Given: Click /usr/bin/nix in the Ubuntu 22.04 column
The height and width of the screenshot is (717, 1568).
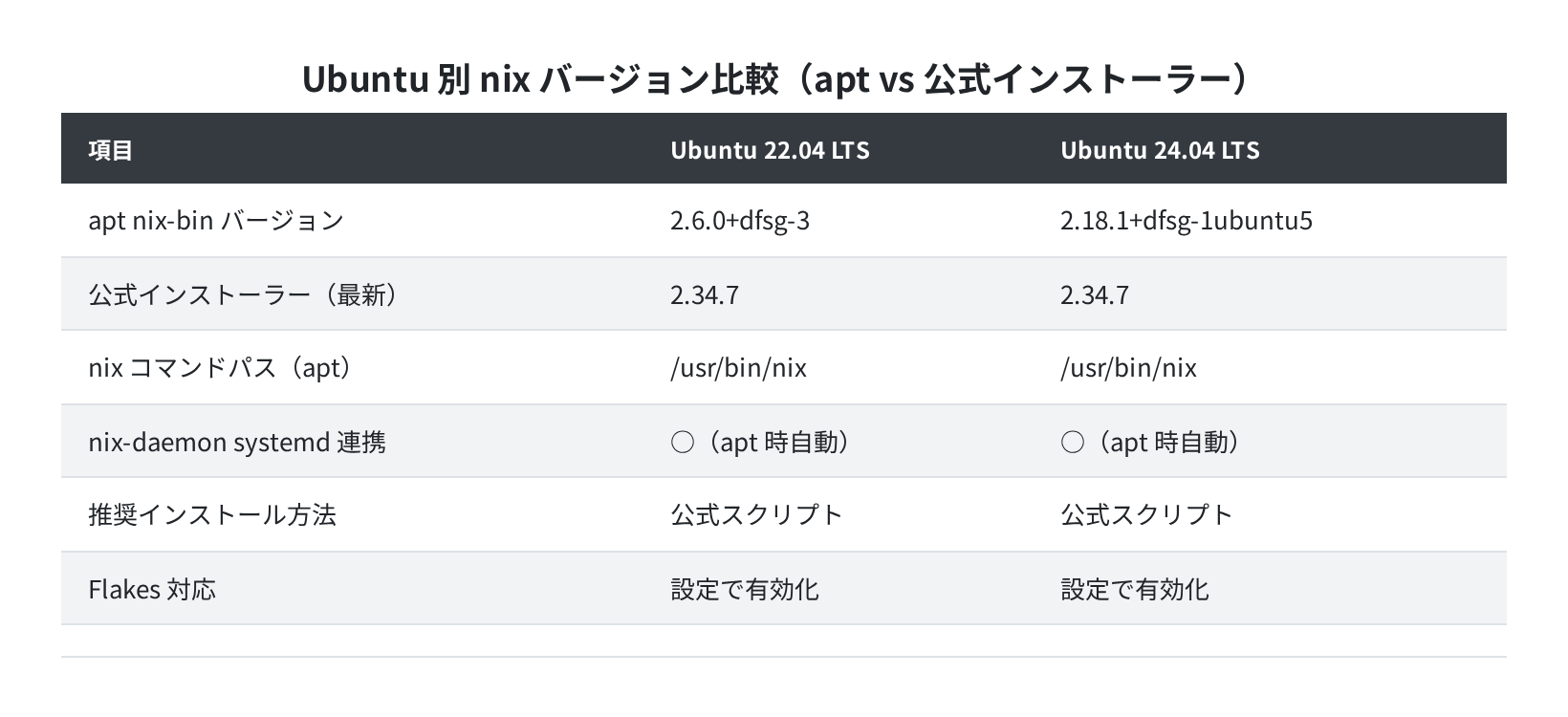Looking at the screenshot, I should click(738, 368).
